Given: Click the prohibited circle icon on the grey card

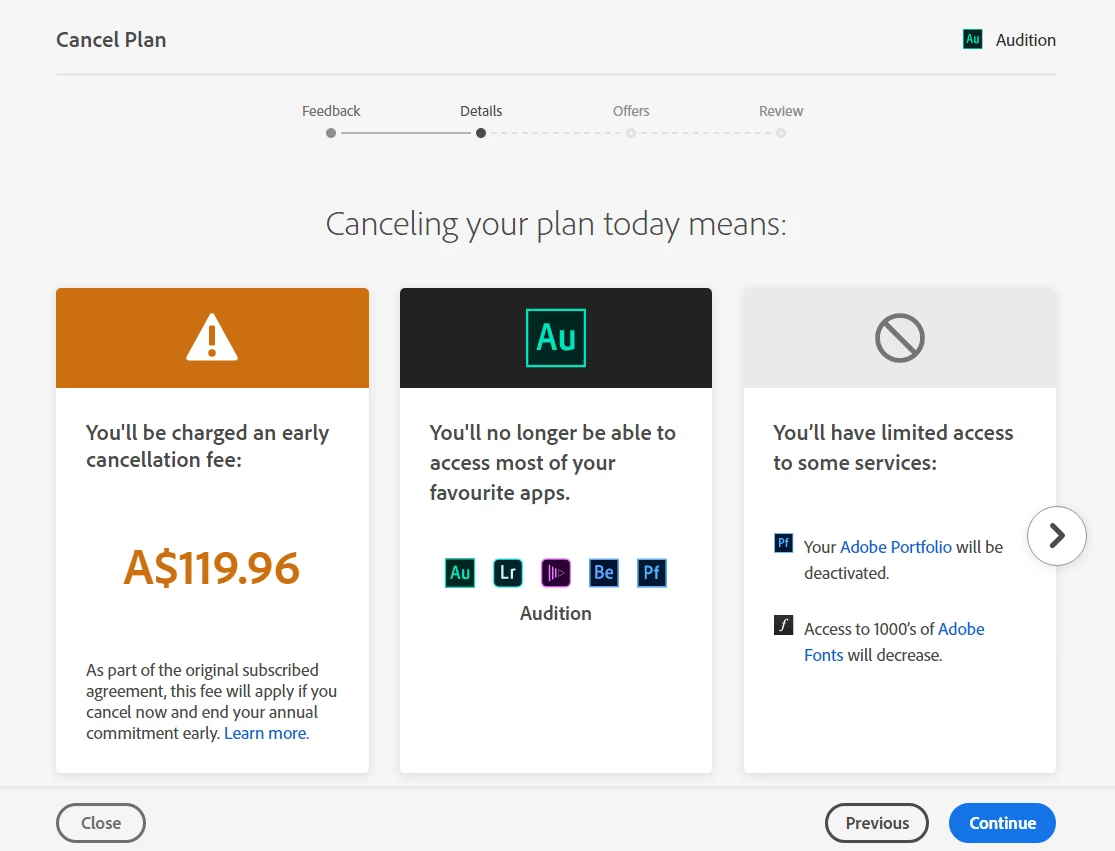Looking at the screenshot, I should pyautogui.click(x=900, y=338).
